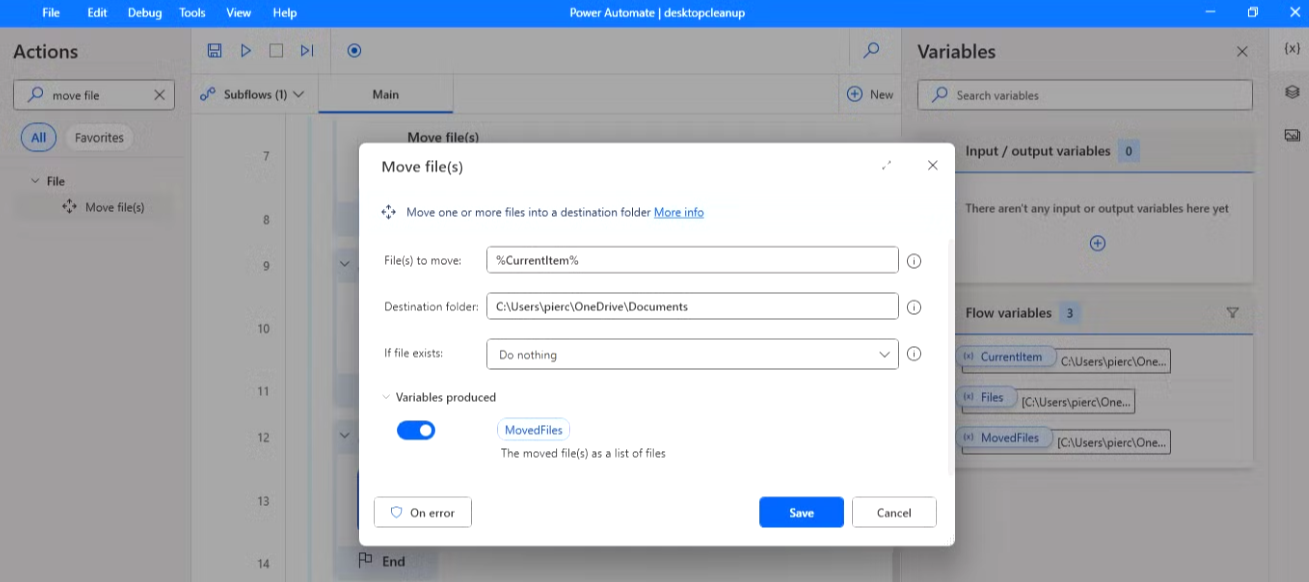
Task: Show info for the File(s) to move field
Action: click(913, 261)
